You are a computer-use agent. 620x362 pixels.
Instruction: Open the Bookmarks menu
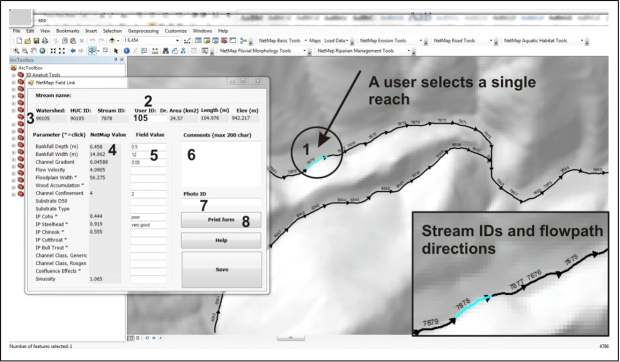pos(68,31)
